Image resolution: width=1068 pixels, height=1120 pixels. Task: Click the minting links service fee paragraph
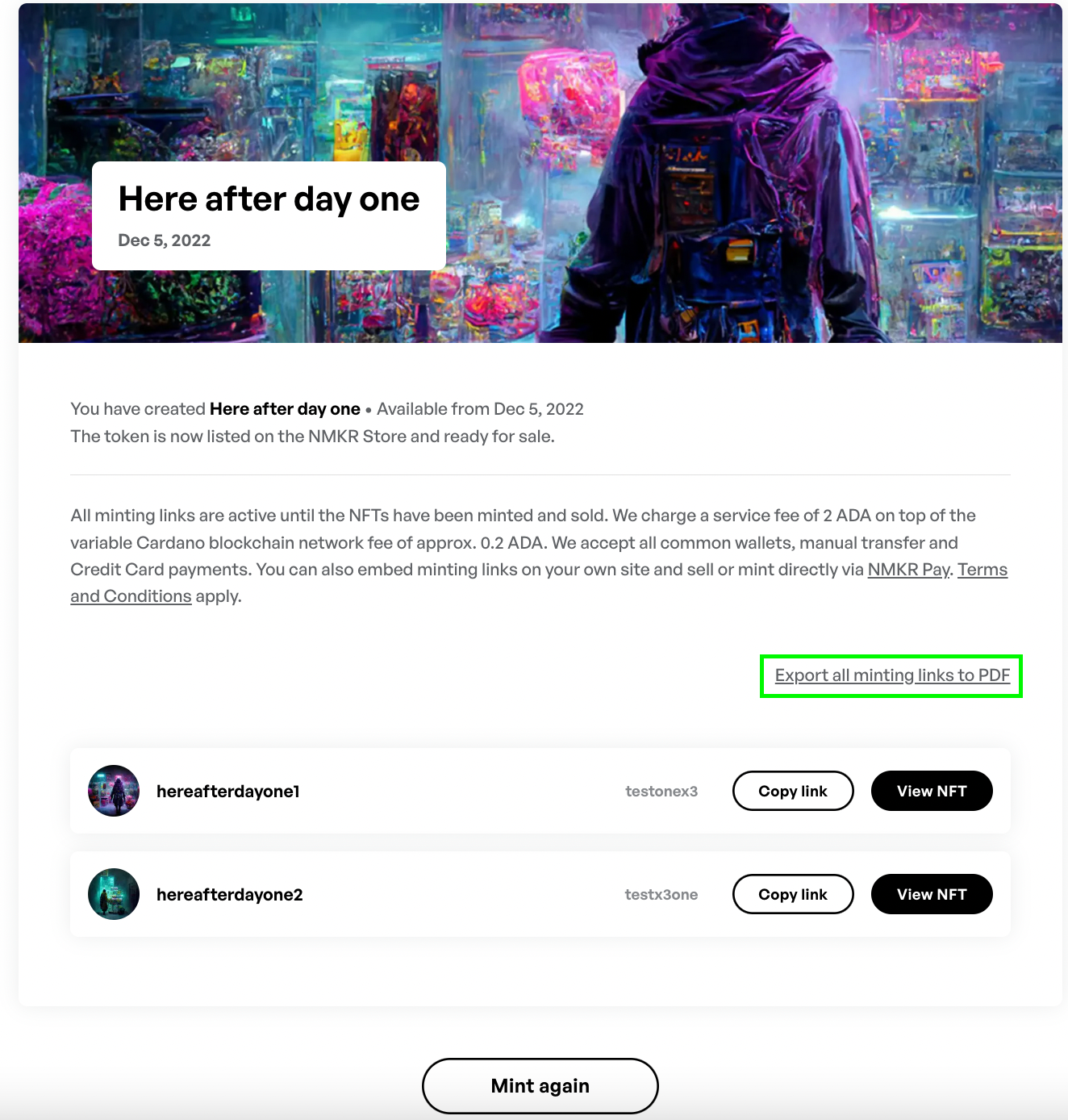[540, 556]
